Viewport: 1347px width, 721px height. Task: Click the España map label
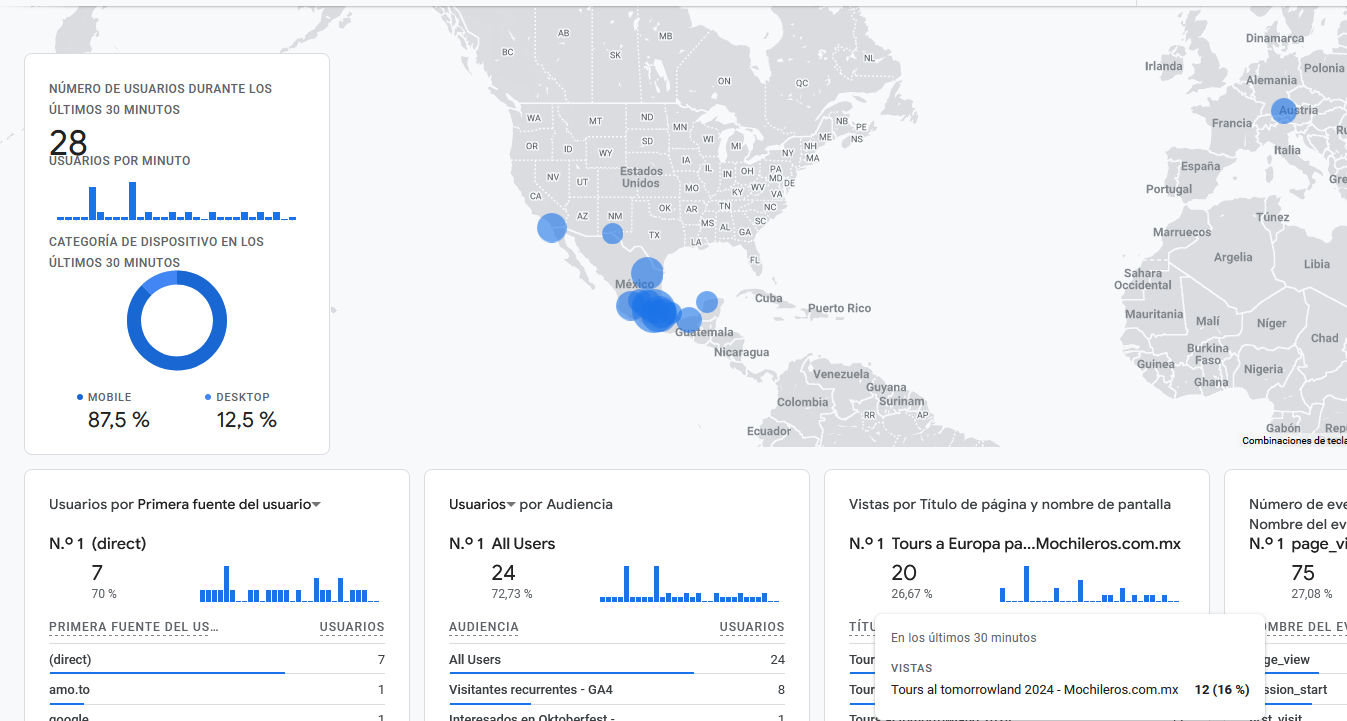point(1200,166)
